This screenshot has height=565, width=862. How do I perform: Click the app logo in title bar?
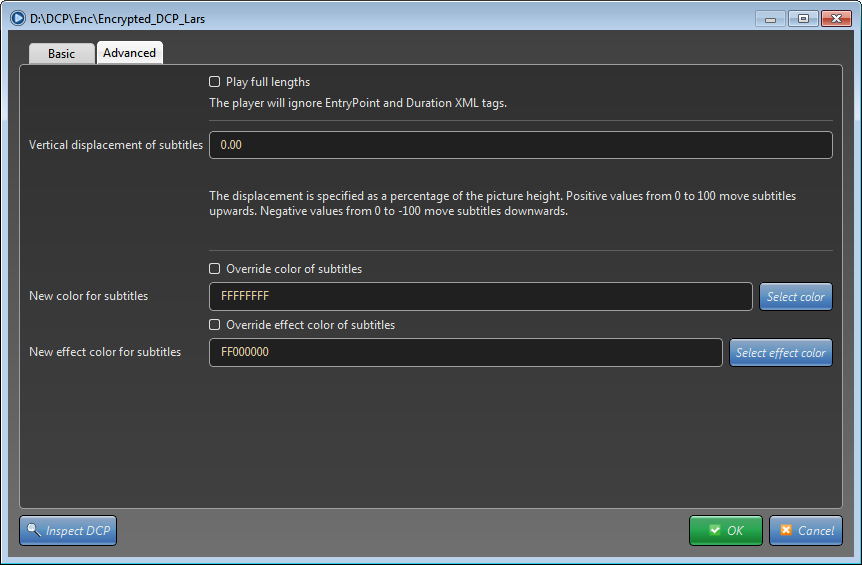(x=18, y=18)
